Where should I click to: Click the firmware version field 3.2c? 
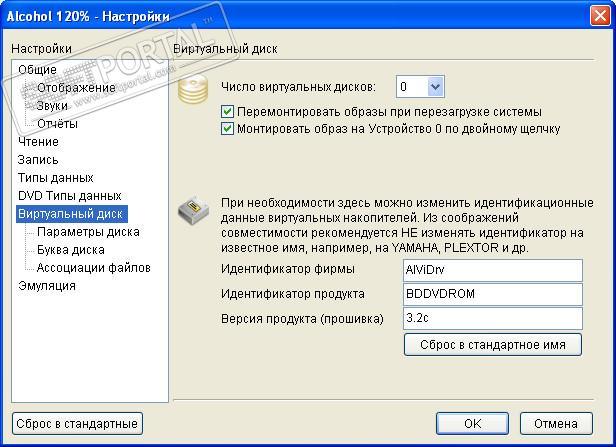(x=493, y=318)
